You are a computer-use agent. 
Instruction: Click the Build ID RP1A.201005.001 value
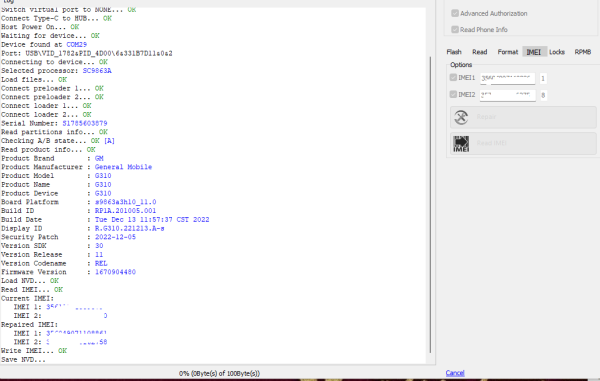click(126, 211)
